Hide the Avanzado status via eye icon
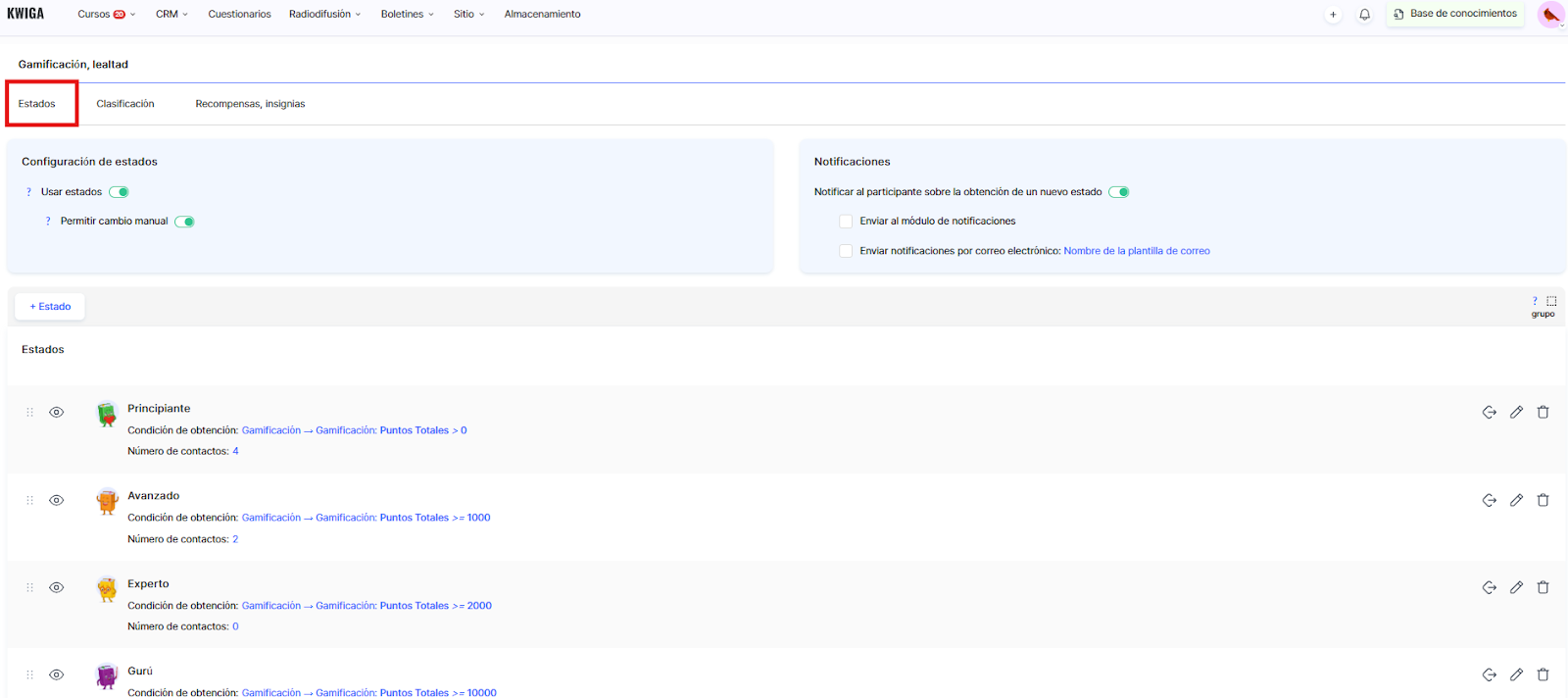 [57, 500]
